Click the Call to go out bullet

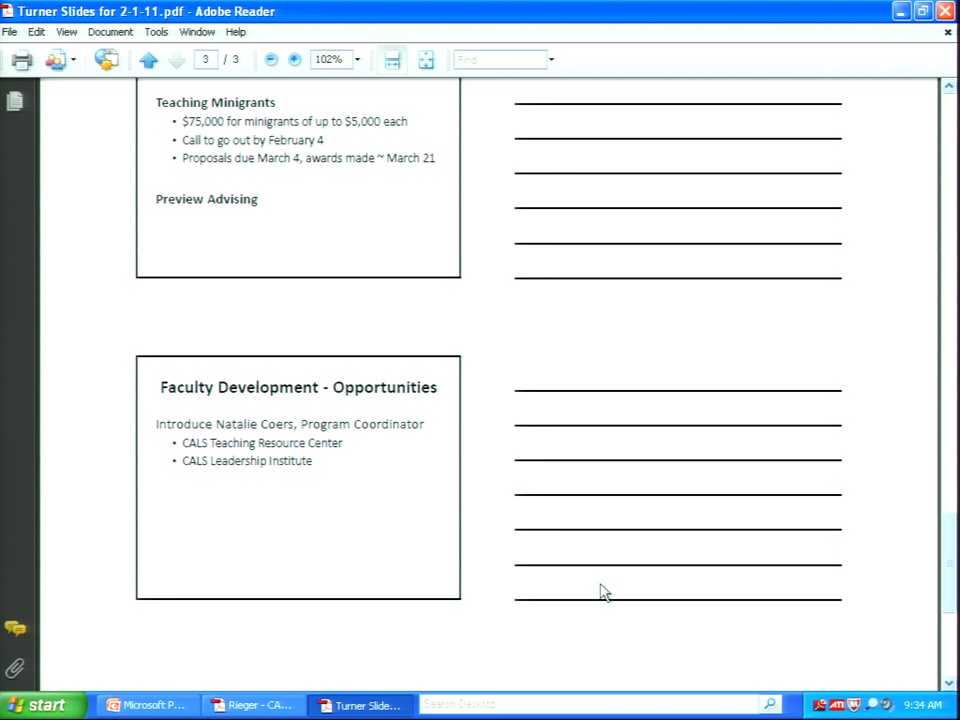tap(253, 140)
